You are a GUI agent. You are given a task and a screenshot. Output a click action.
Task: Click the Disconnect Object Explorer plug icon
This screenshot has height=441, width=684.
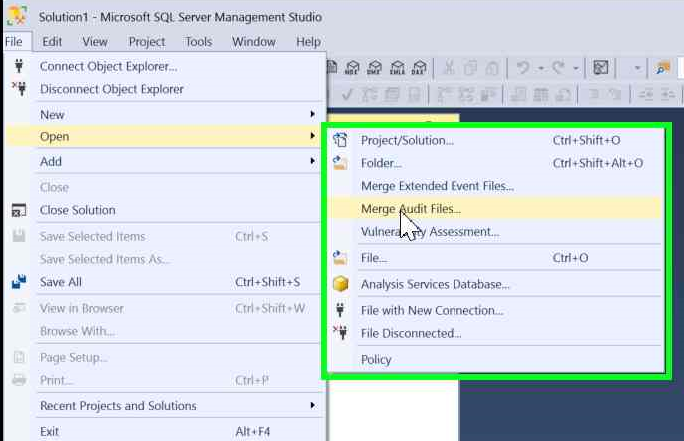click(19, 89)
